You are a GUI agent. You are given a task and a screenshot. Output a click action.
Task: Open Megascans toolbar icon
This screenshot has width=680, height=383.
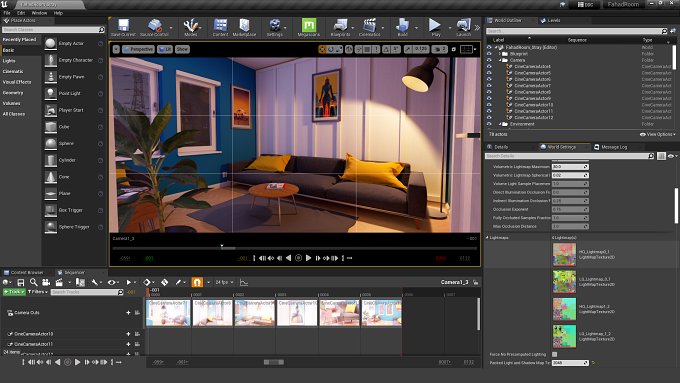[309, 25]
